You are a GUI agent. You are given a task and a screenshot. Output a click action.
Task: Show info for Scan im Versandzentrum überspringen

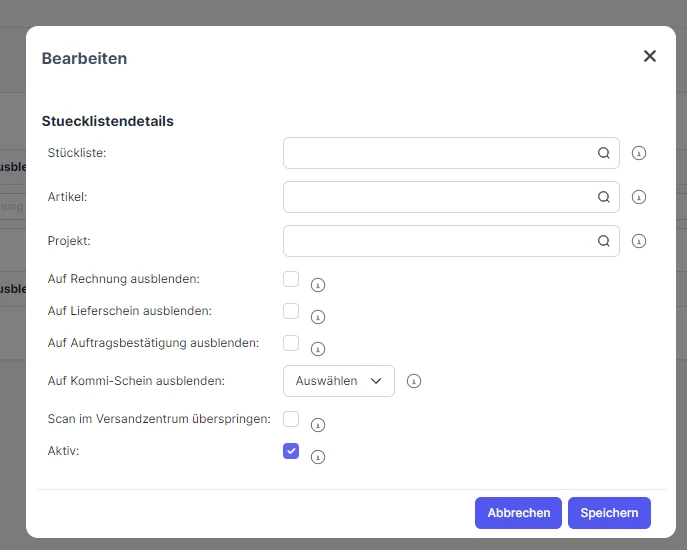(x=318, y=425)
